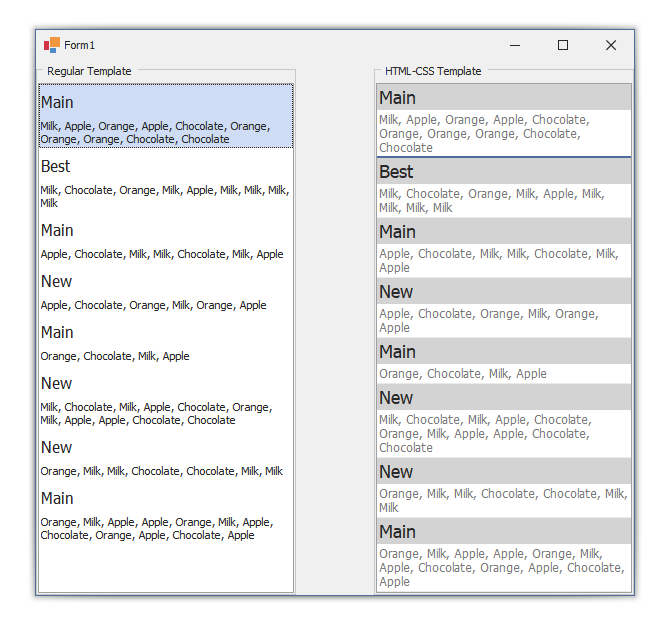
Task: Minimize the Form1 window
Action: [x=515, y=45]
